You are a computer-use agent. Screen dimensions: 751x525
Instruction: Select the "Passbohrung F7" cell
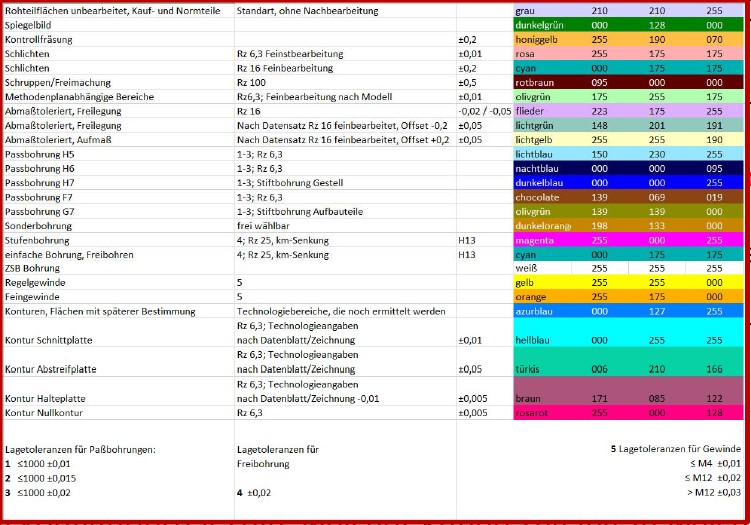coord(119,197)
